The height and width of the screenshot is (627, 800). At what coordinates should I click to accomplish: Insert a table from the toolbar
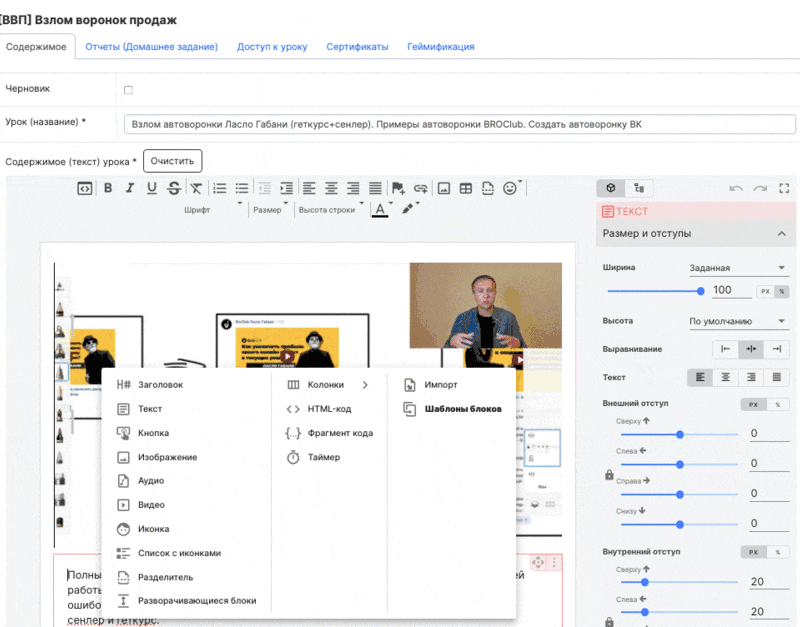pos(466,188)
